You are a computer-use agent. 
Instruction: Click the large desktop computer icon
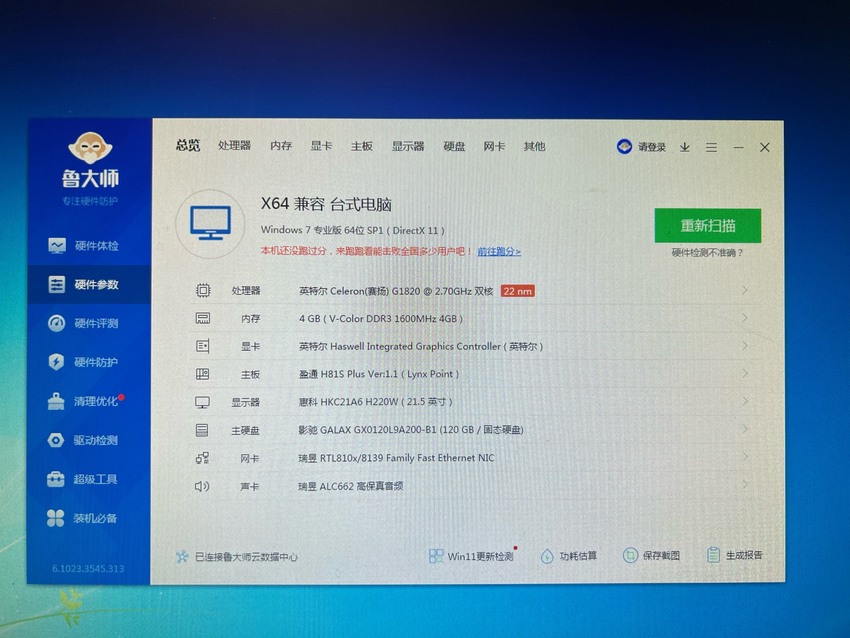click(211, 224)
